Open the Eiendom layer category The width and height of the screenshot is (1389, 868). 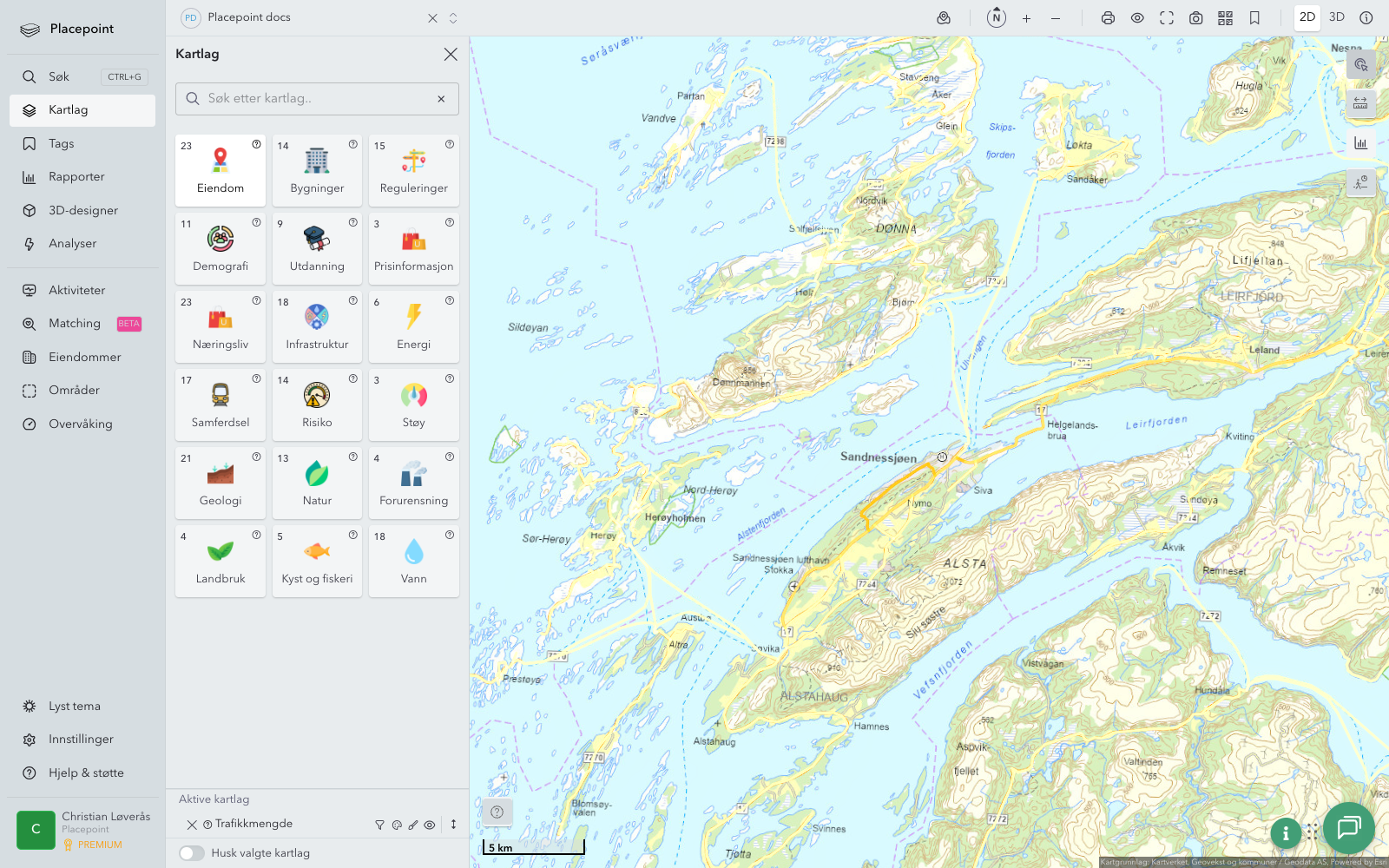[x=221, y=170]
